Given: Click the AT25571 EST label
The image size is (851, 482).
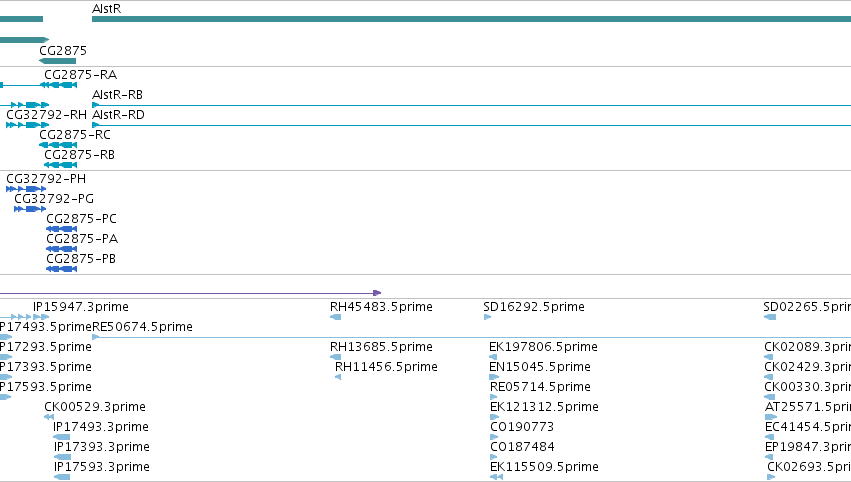Looking at the screenshot, I should point(808,408).
